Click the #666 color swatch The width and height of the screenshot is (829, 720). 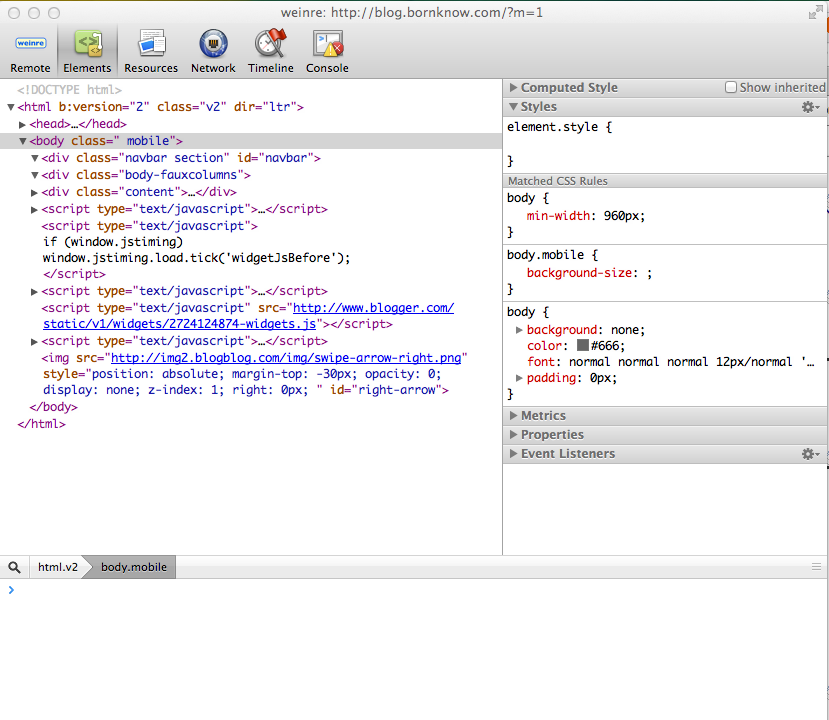tap(583, 346)
